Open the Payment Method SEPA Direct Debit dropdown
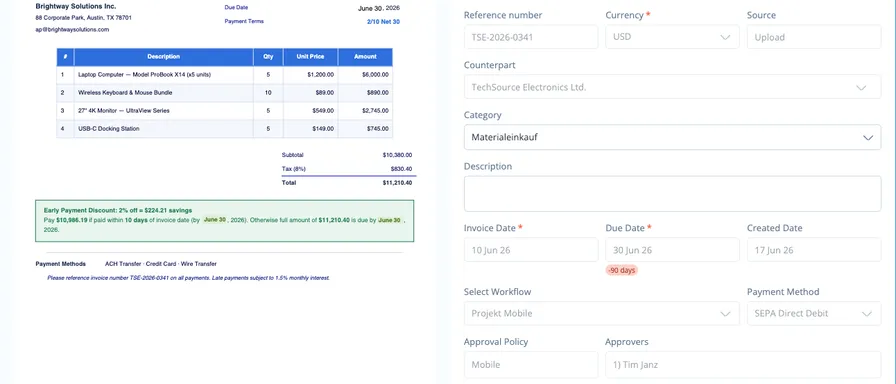Viewport: 896px width, 384px height. click(x=814, y=313)
